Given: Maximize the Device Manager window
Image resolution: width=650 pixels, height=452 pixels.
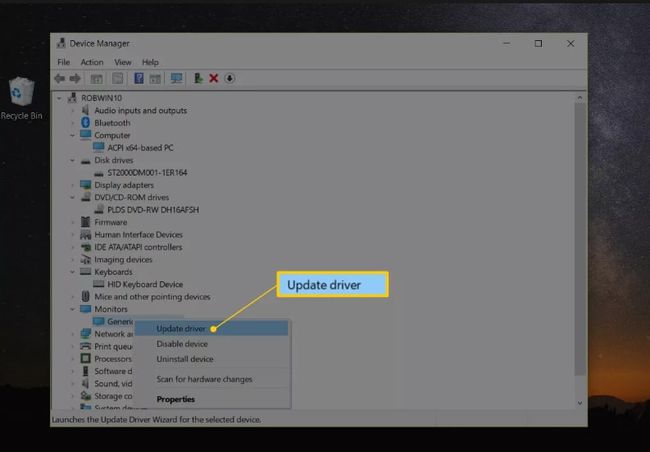Looking at the screenshot, I should pyautogui.click(x=538, y=44).
